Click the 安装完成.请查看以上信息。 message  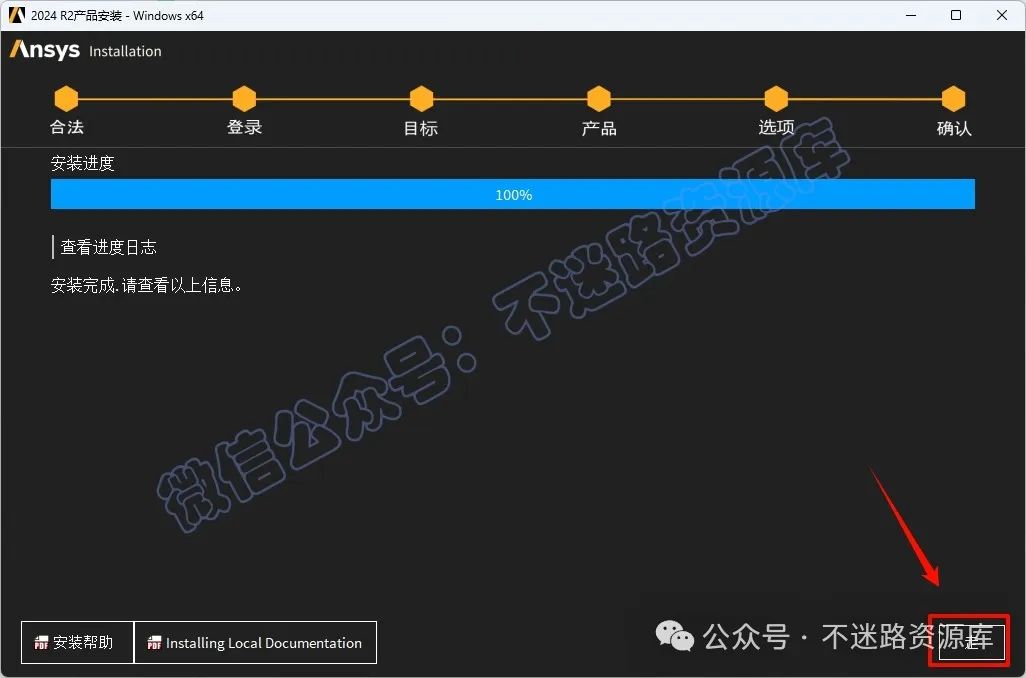point(147,285)
